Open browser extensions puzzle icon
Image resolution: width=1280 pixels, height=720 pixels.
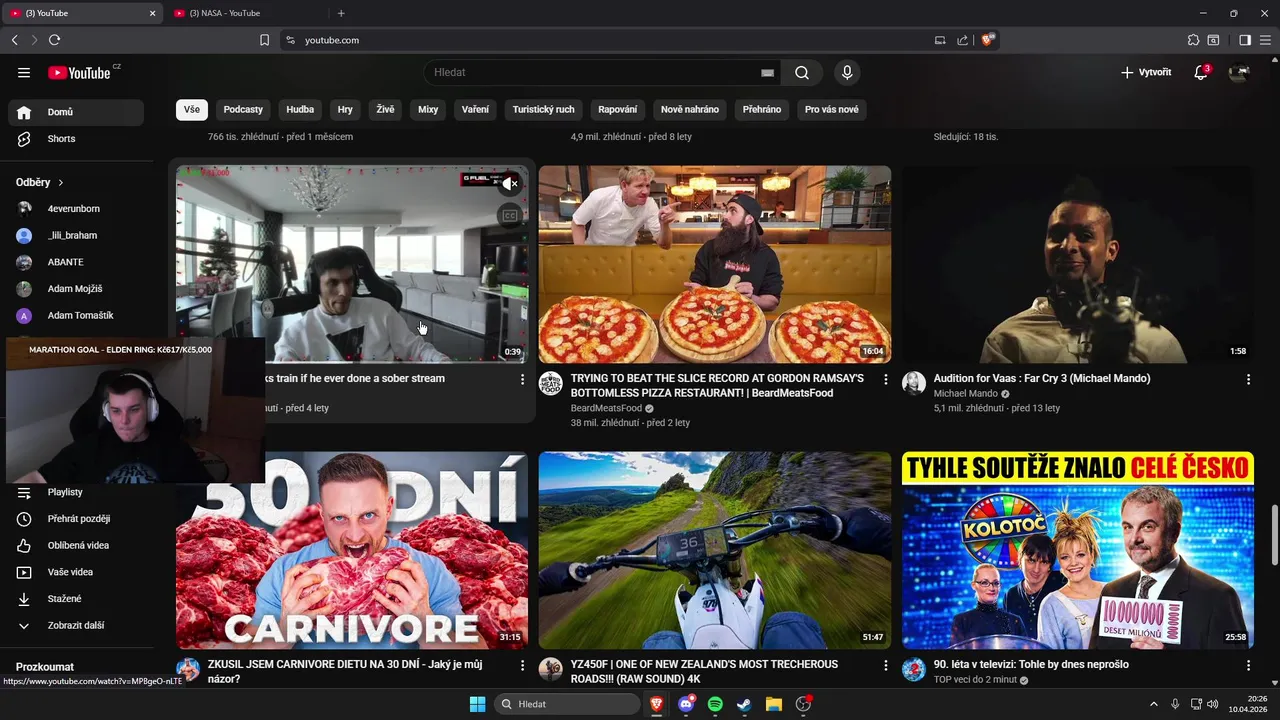pyautogui.click(x=1193, y=40)
